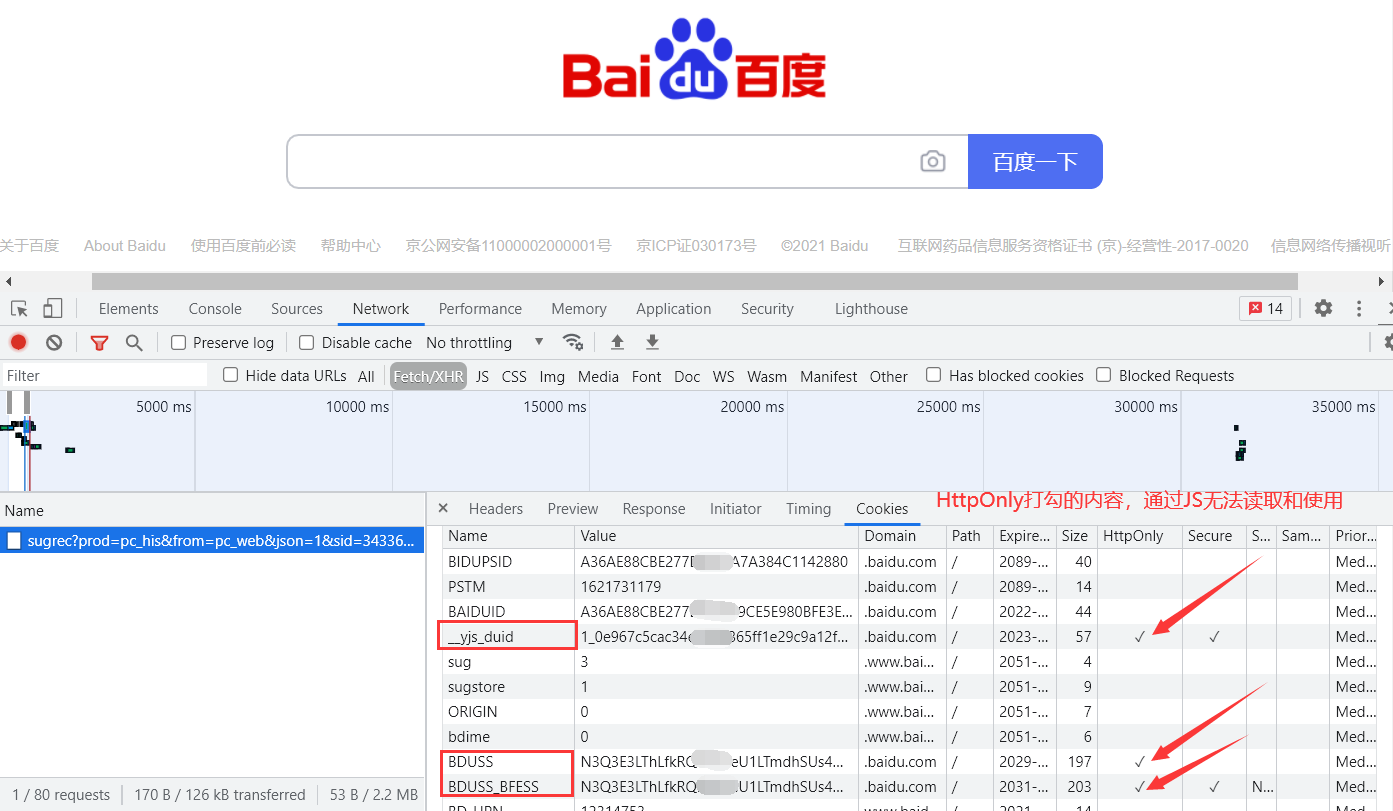Toggle the red filter funnel icon

click(99, 343)
